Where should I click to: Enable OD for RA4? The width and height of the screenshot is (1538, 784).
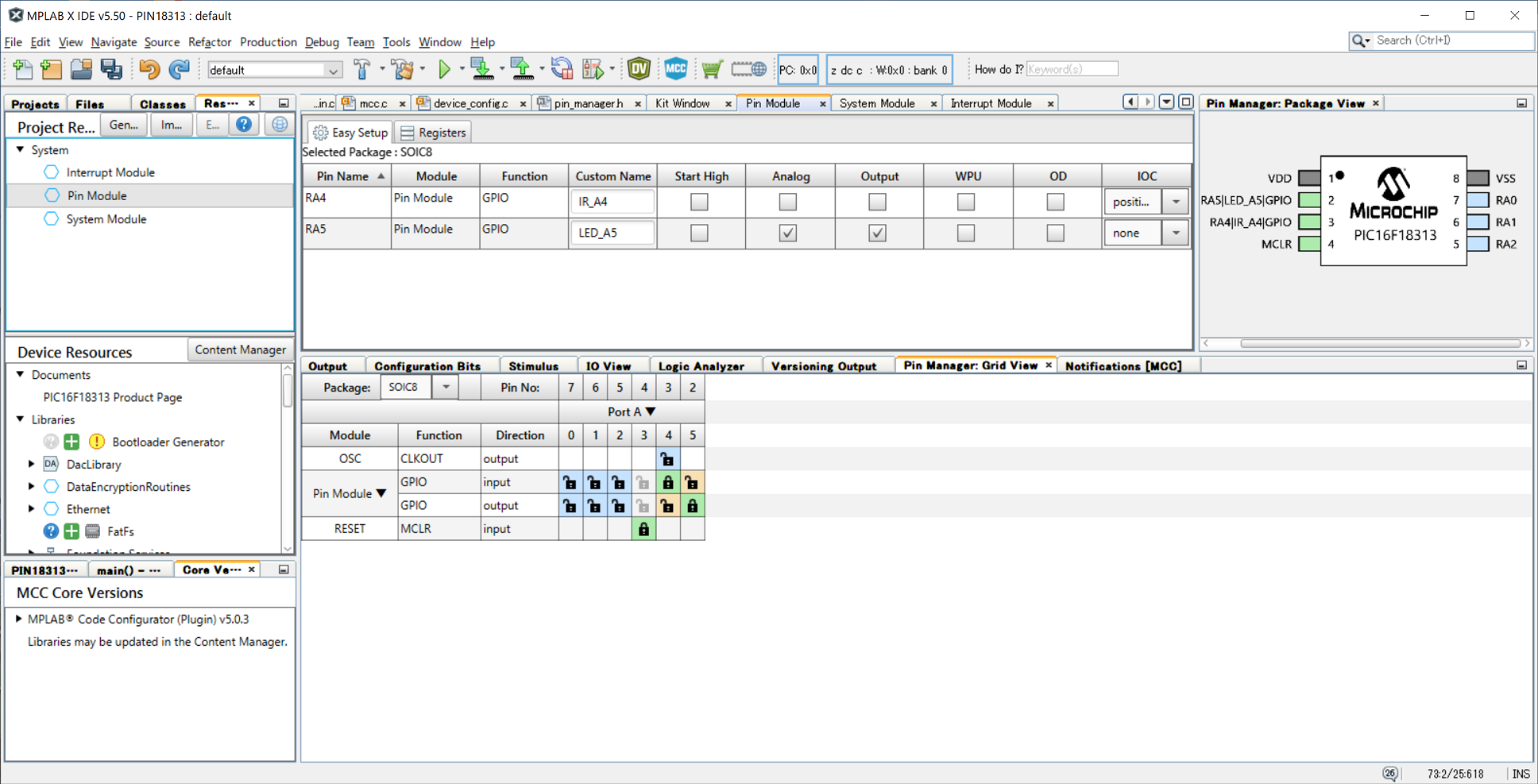point(1055,202)
